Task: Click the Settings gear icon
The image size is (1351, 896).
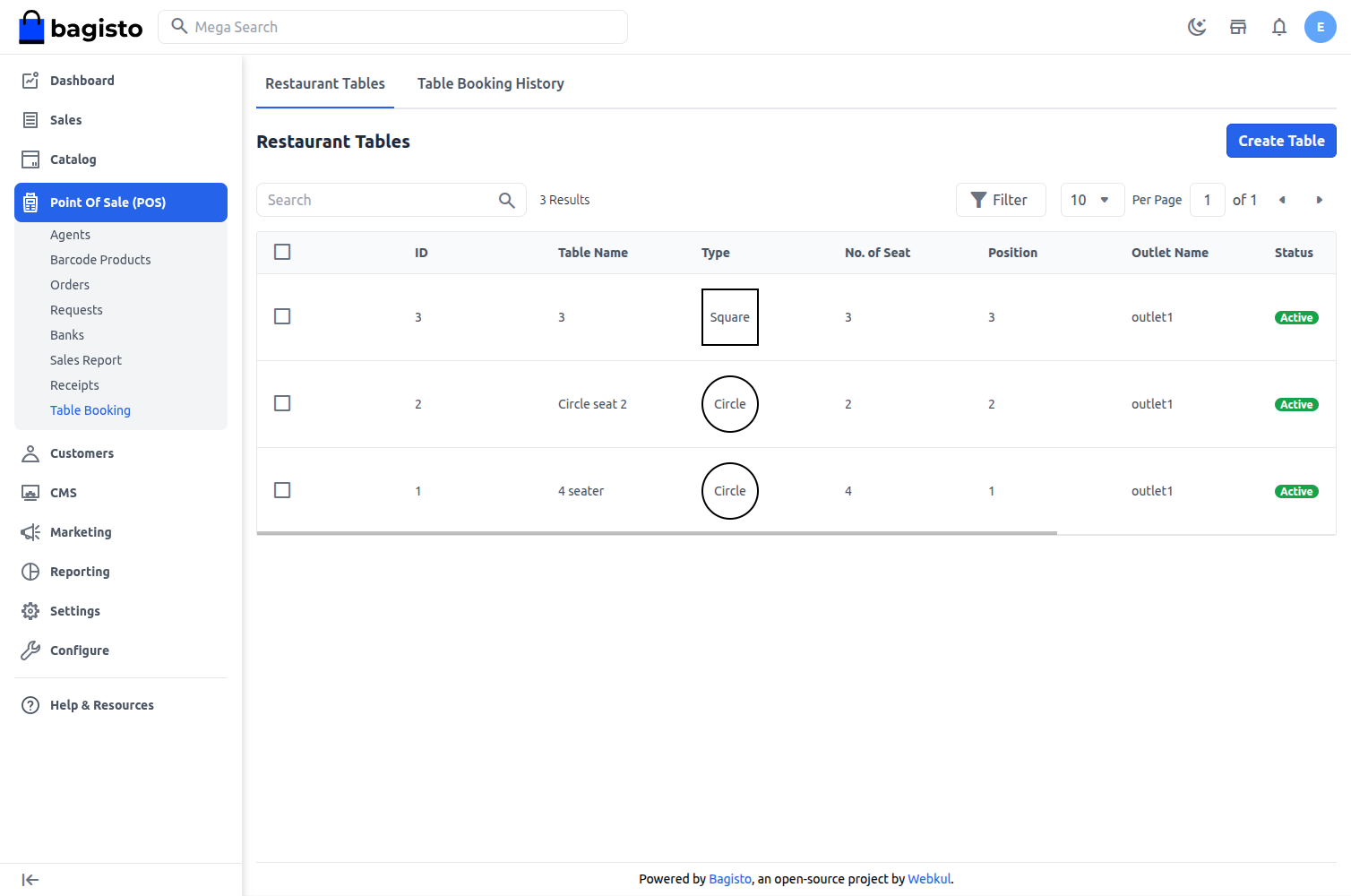Action: tap(30, 611)
